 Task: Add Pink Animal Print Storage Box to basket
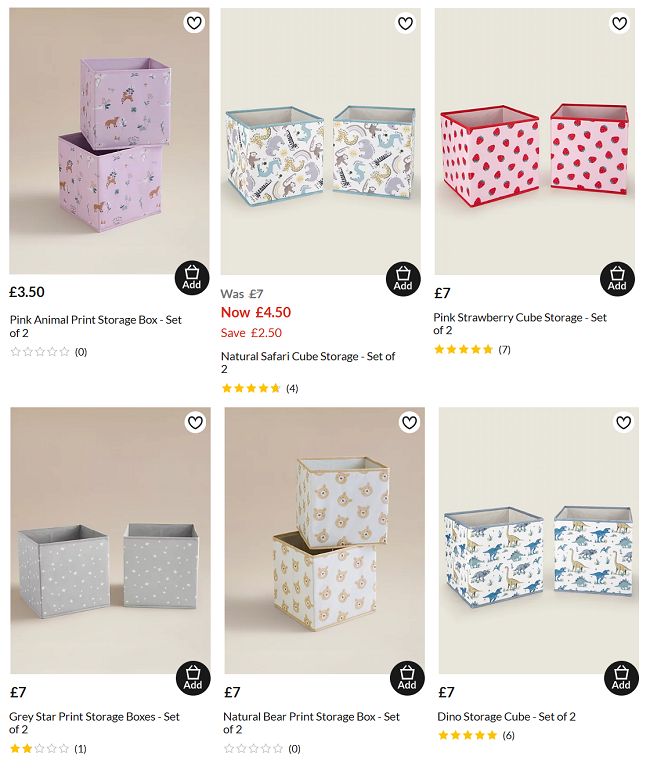click(192, 277)
